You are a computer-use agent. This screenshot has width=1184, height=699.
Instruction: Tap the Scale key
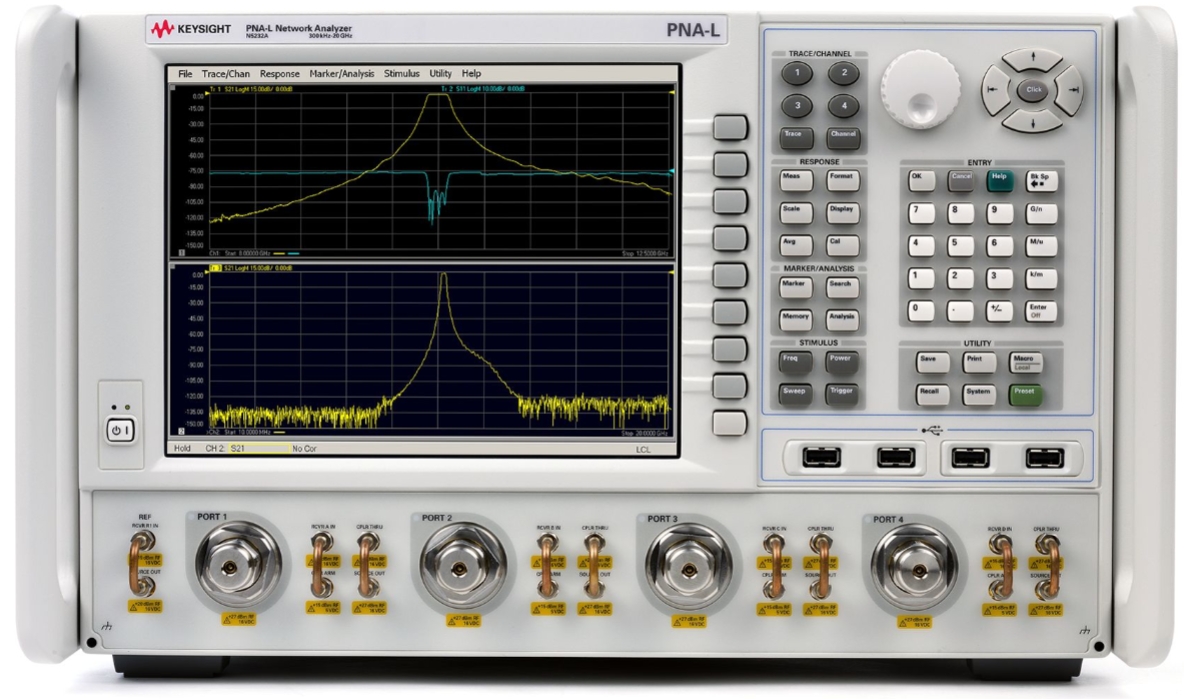click(795, 212)
